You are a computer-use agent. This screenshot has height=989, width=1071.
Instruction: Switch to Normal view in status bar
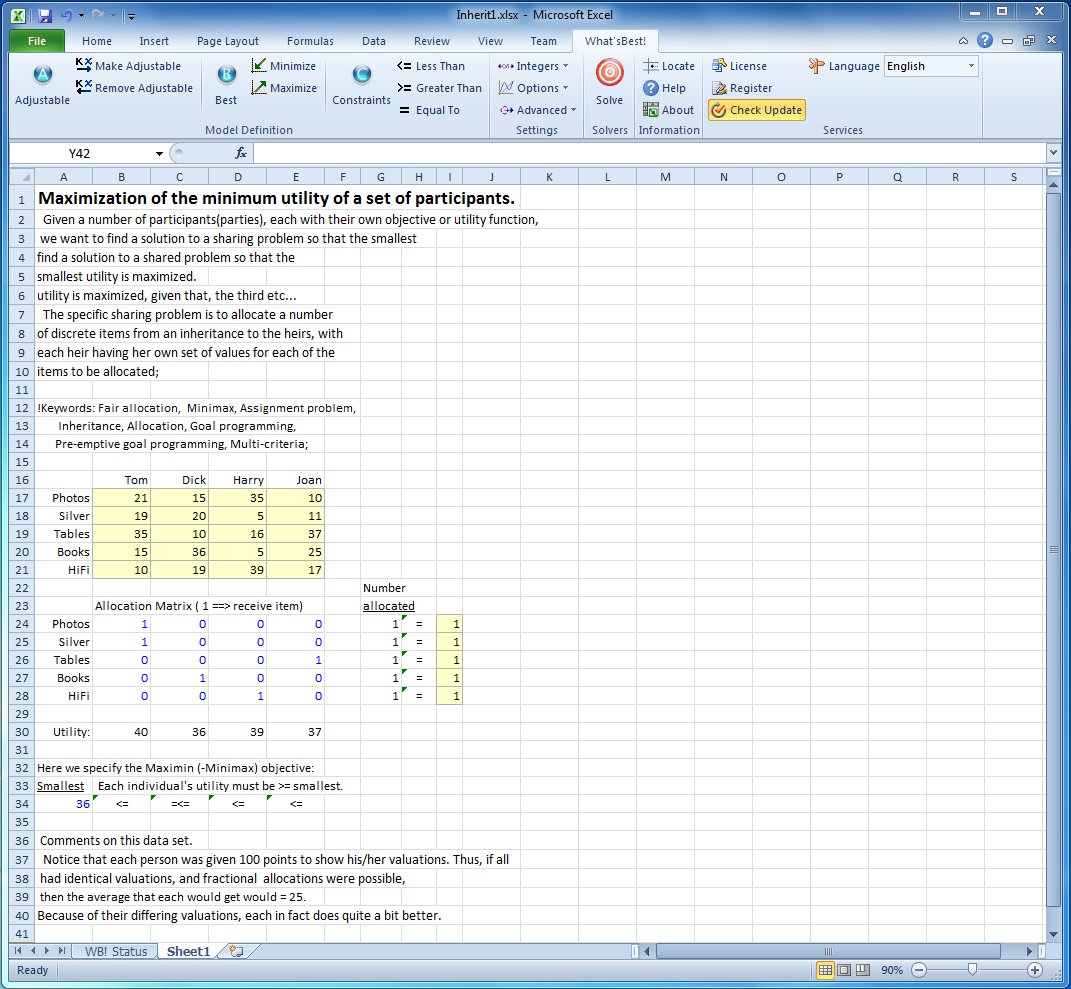(826, 970)
